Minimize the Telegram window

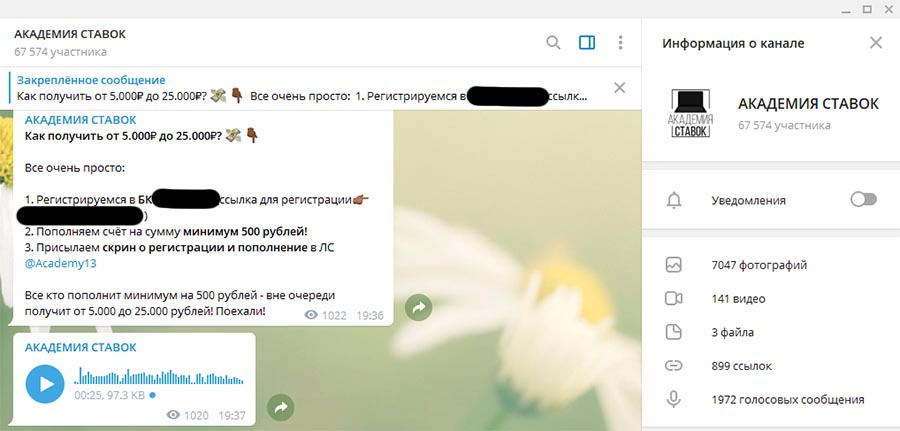click(x=846, y=9)
